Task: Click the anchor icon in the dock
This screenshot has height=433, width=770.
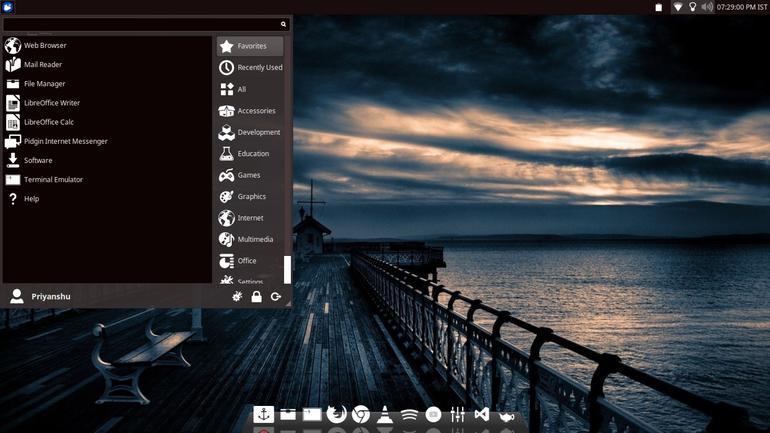Action: click(x=264, y=414)
